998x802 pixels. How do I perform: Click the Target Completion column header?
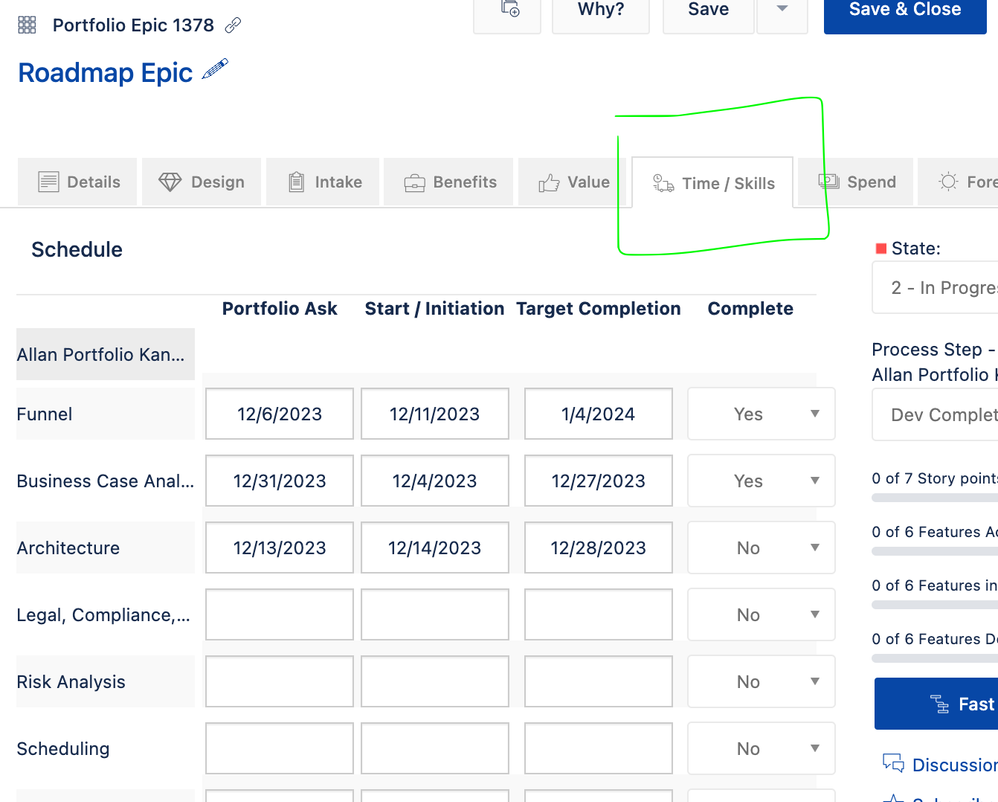click(x=598, y=309)
